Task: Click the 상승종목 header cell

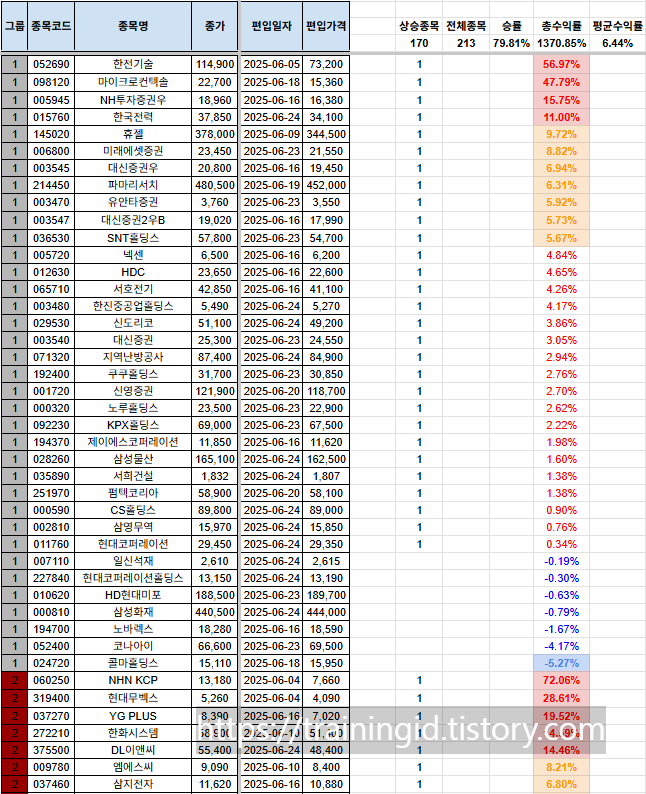Action: coord(419,26)
